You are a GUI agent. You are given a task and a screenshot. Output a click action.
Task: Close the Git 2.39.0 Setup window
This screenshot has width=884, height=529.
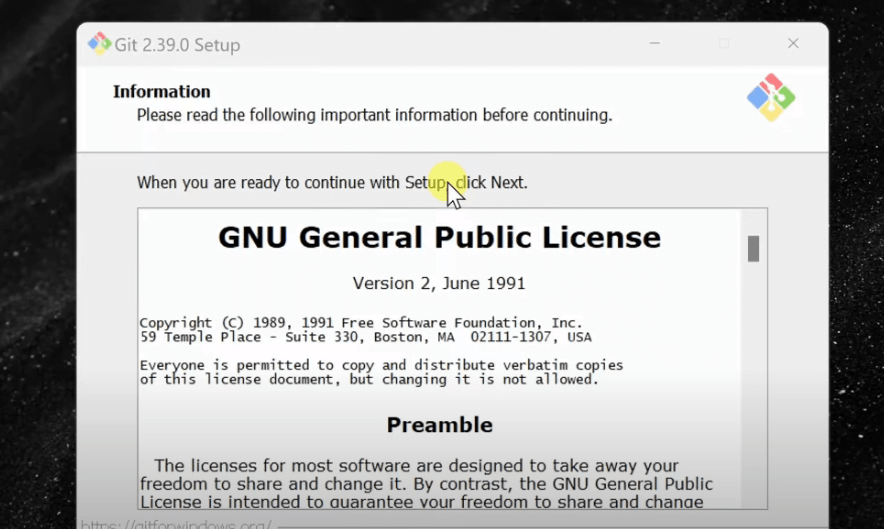click(x=793, y=44)
